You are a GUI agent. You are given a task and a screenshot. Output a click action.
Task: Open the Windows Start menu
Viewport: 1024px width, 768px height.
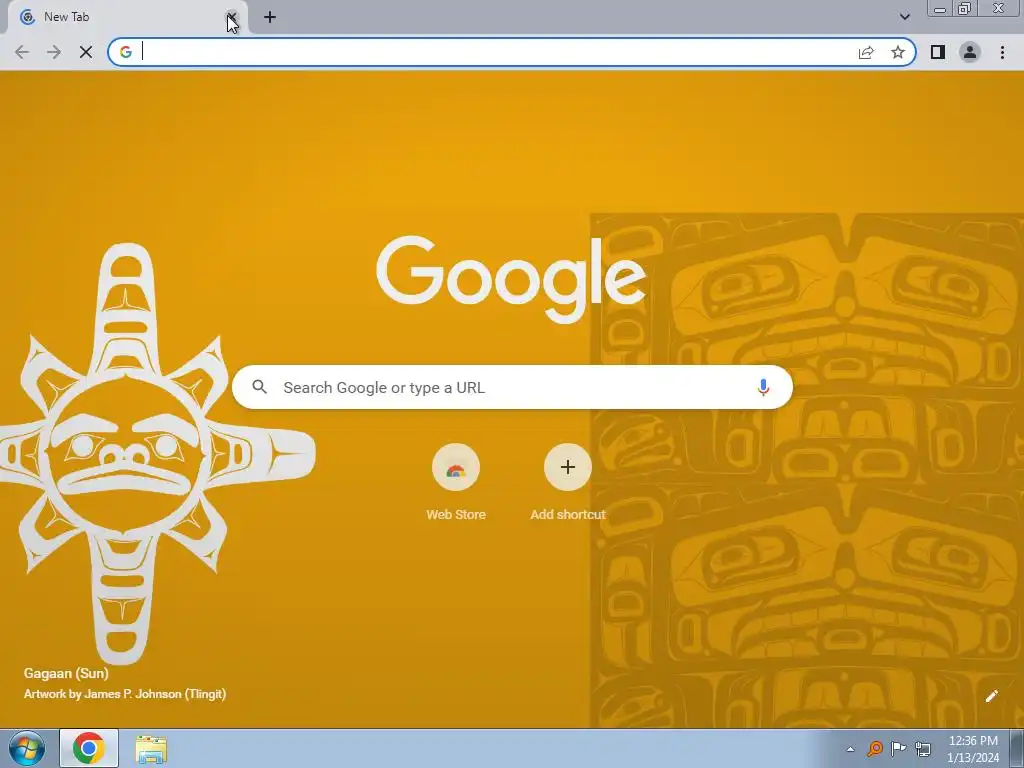coord(27,748)
